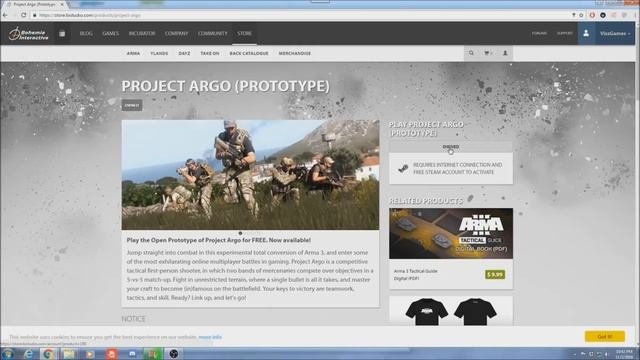Launch Internet Explorer from the taskbar
Screen dimensions: 640x360
(28, 354)
